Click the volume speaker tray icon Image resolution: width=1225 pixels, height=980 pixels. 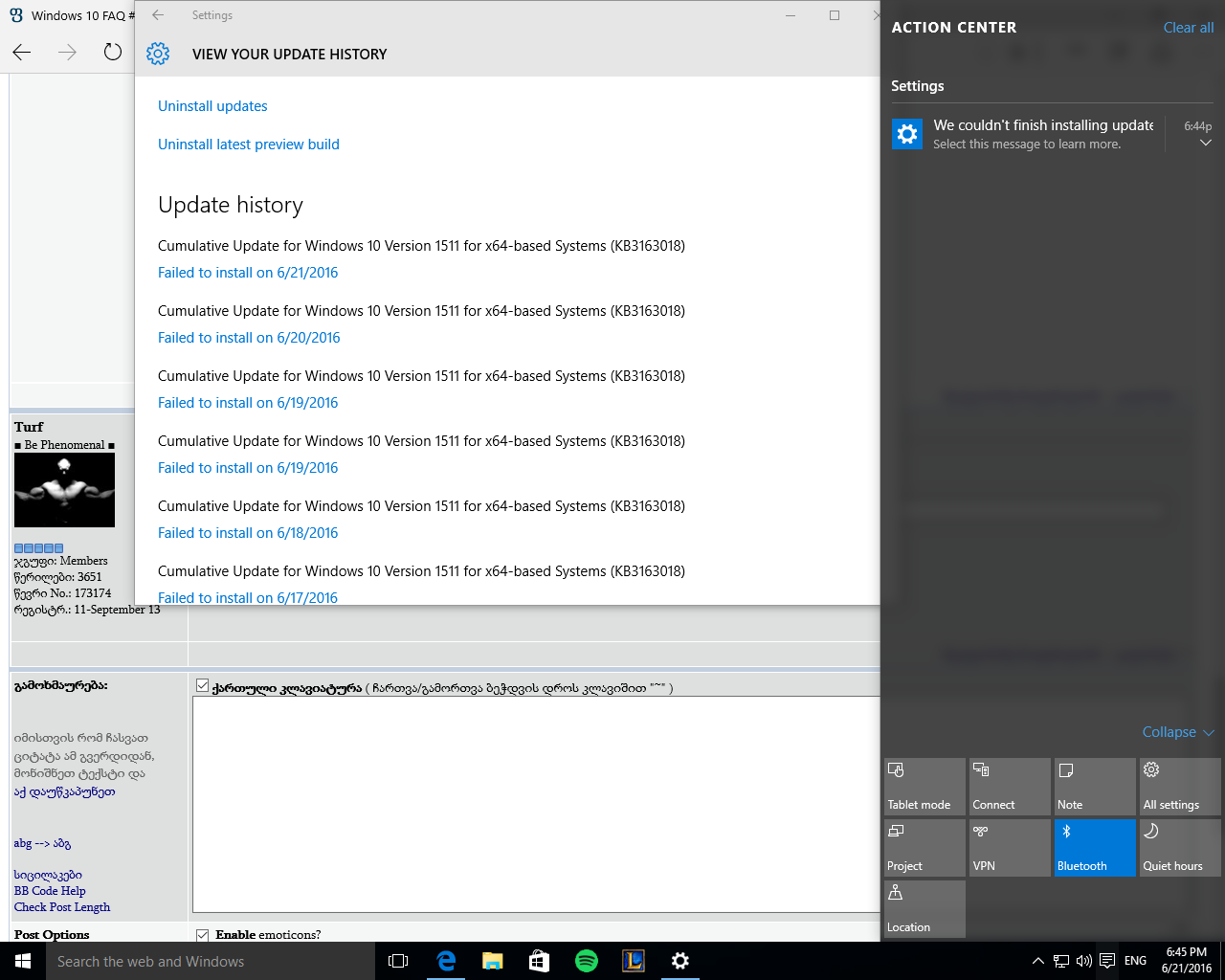pyautogui.click(x=1084, y=961)
